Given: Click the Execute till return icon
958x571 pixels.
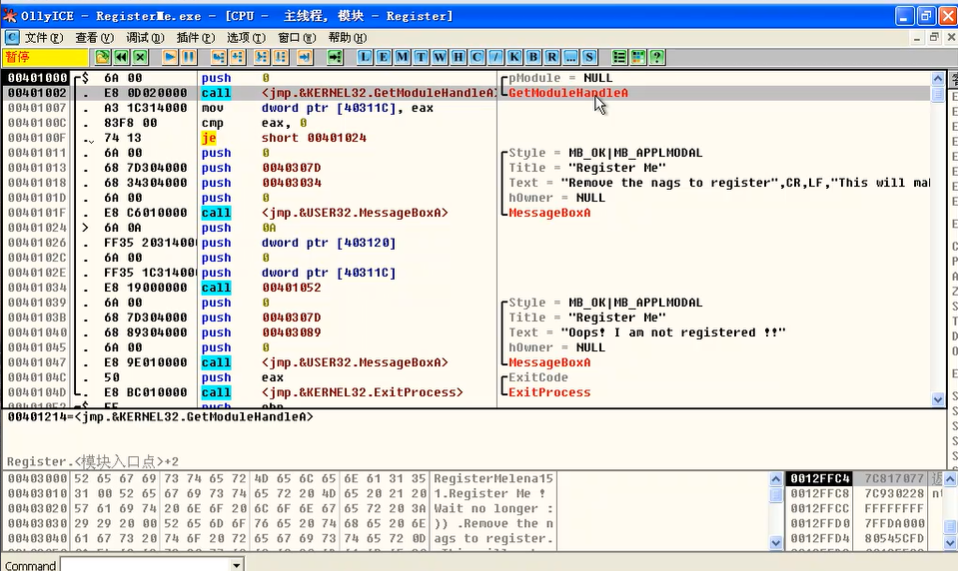Looking at the screenshot, I should pos(304,57).
